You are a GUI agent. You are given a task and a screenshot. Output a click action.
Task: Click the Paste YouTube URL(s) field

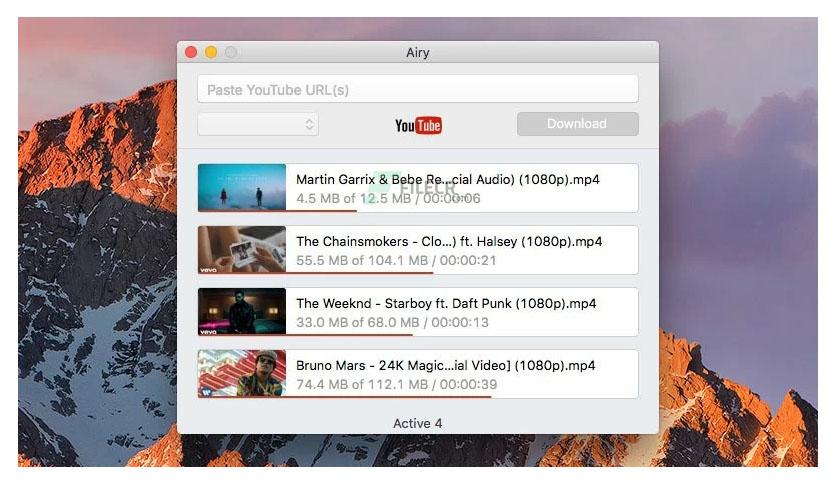(417, 89)
